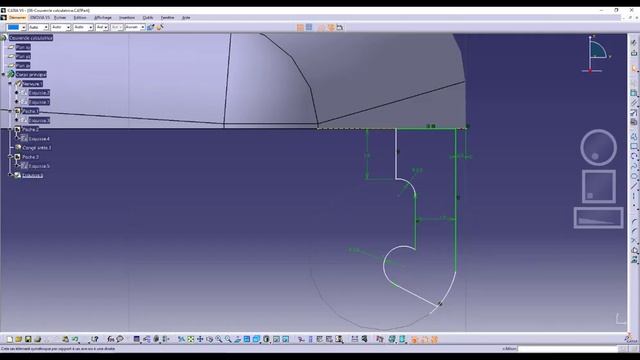
Task: Toggle Geometrical Constraints option
Action: pos(330,27)
